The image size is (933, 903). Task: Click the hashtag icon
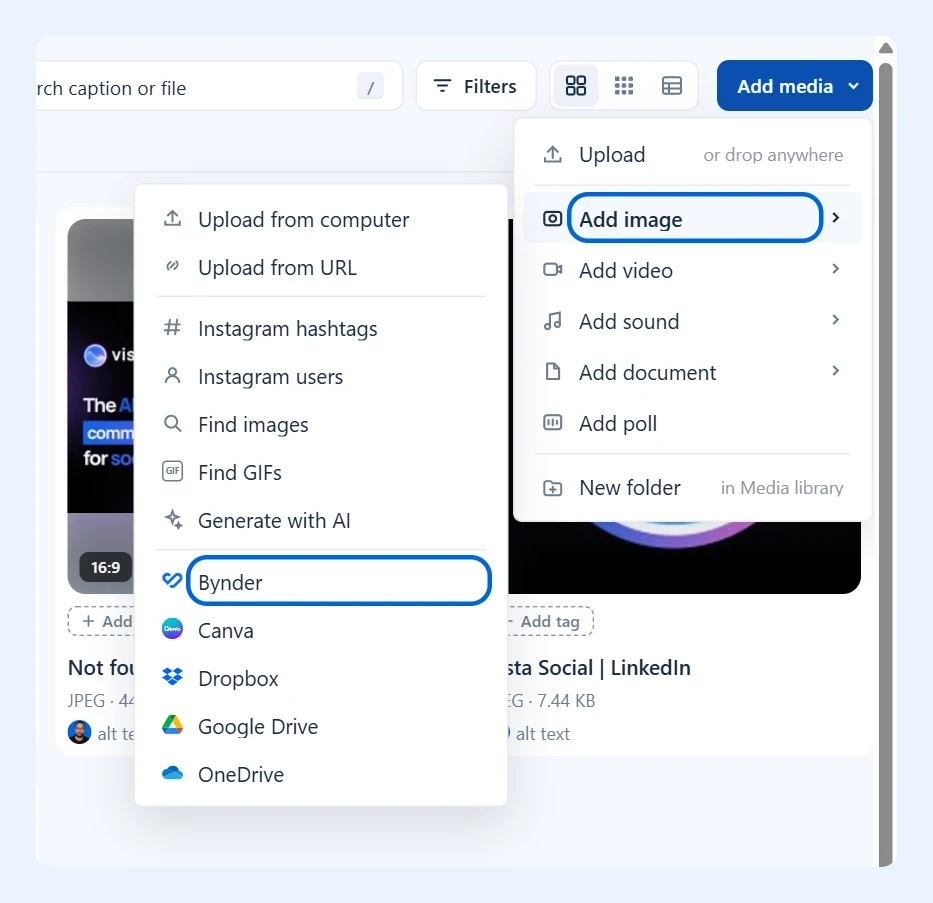[x=173, y=327]
